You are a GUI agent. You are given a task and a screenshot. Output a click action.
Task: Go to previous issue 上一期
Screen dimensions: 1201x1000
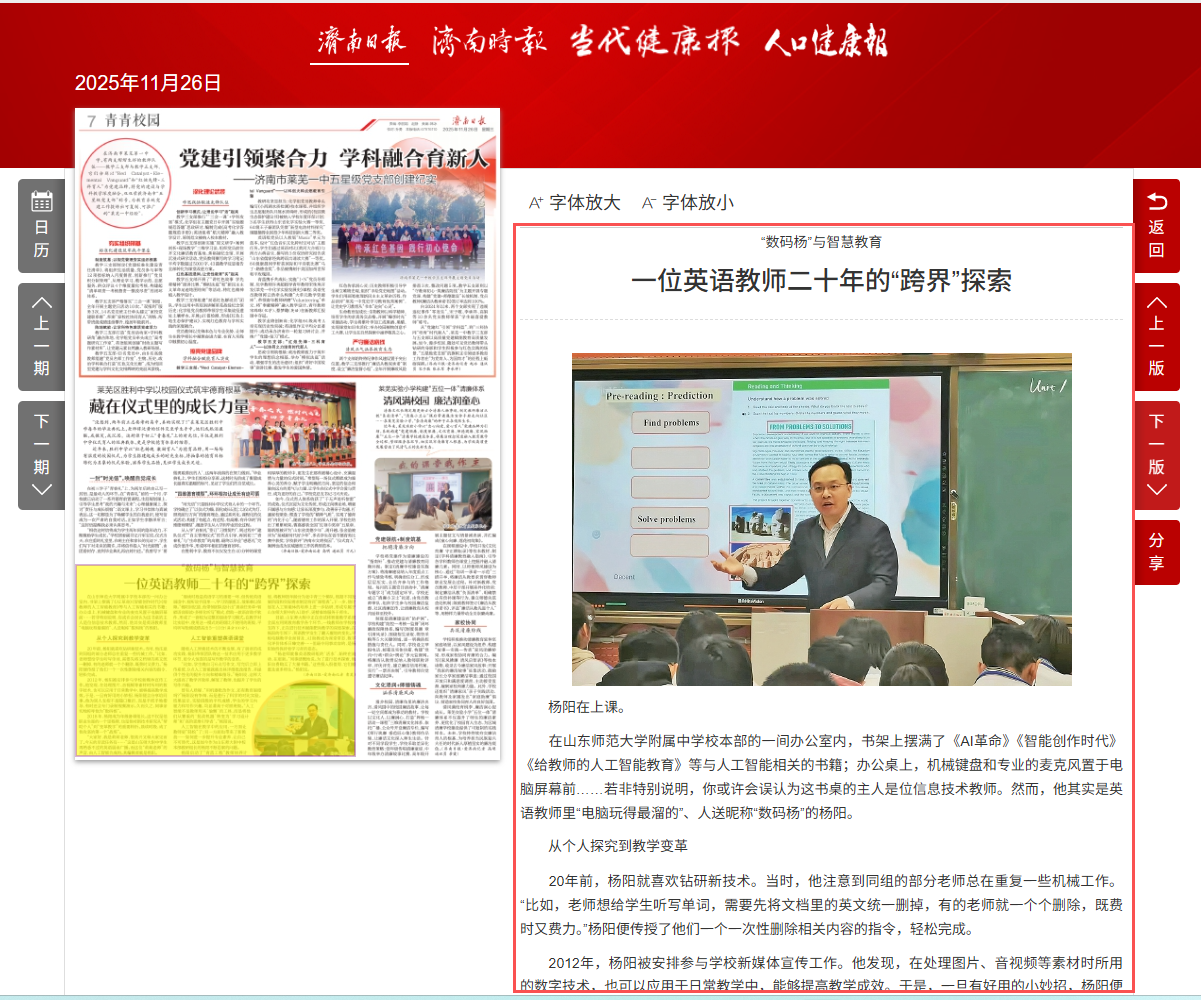point(41,336)
